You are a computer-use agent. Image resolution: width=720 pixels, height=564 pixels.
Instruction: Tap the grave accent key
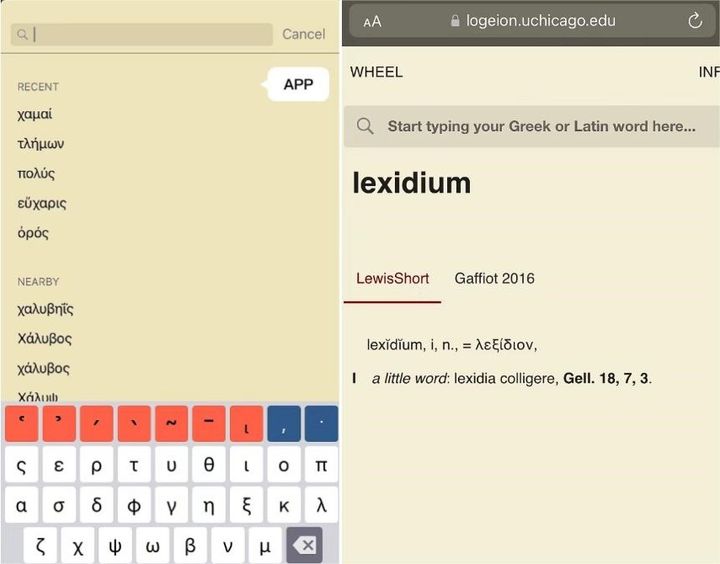tap(134, 423)
